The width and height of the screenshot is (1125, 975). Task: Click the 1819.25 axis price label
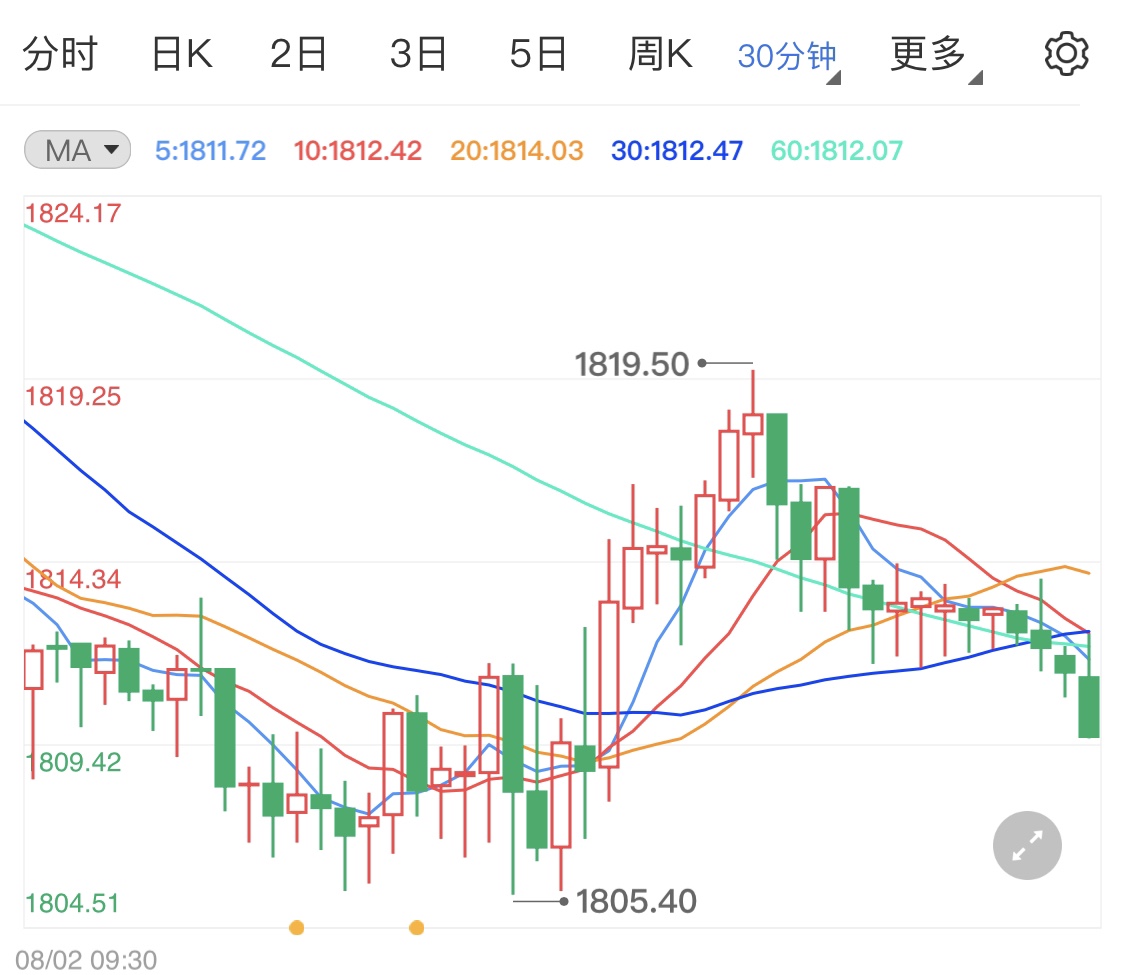[x=73, y=396]
